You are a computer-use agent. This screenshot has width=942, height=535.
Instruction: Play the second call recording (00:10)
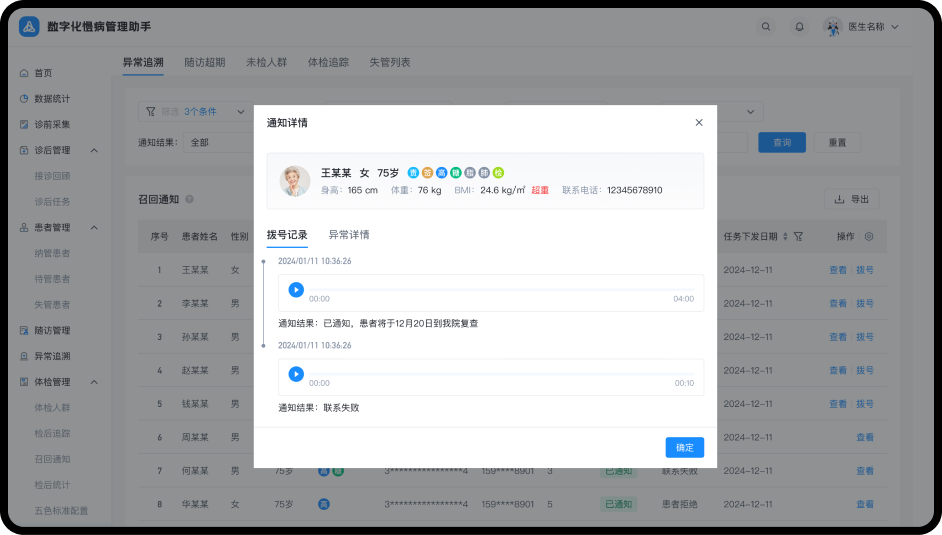pos(296,374)
